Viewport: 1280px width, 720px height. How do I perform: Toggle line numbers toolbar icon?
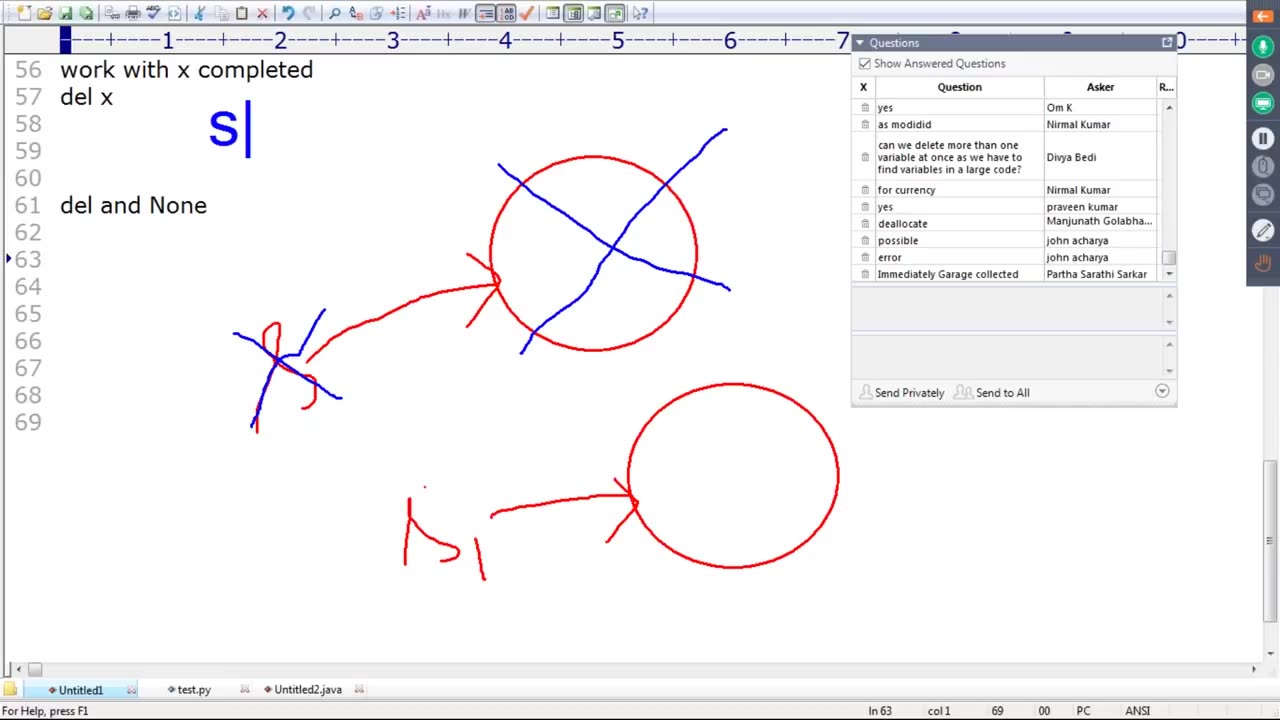[506, 13]
